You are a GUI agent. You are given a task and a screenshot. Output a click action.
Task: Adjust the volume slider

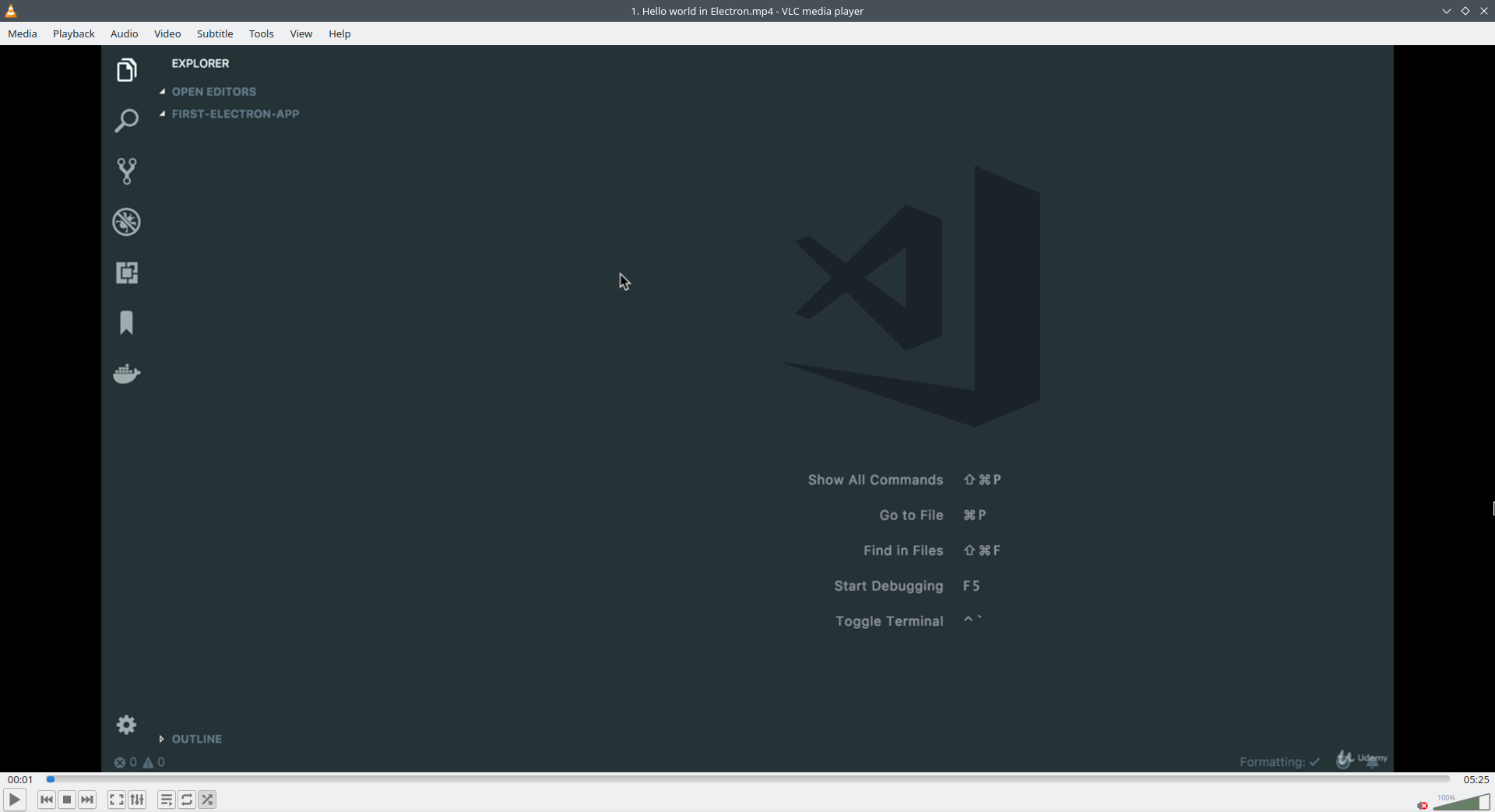click(x=1461, y=802)
